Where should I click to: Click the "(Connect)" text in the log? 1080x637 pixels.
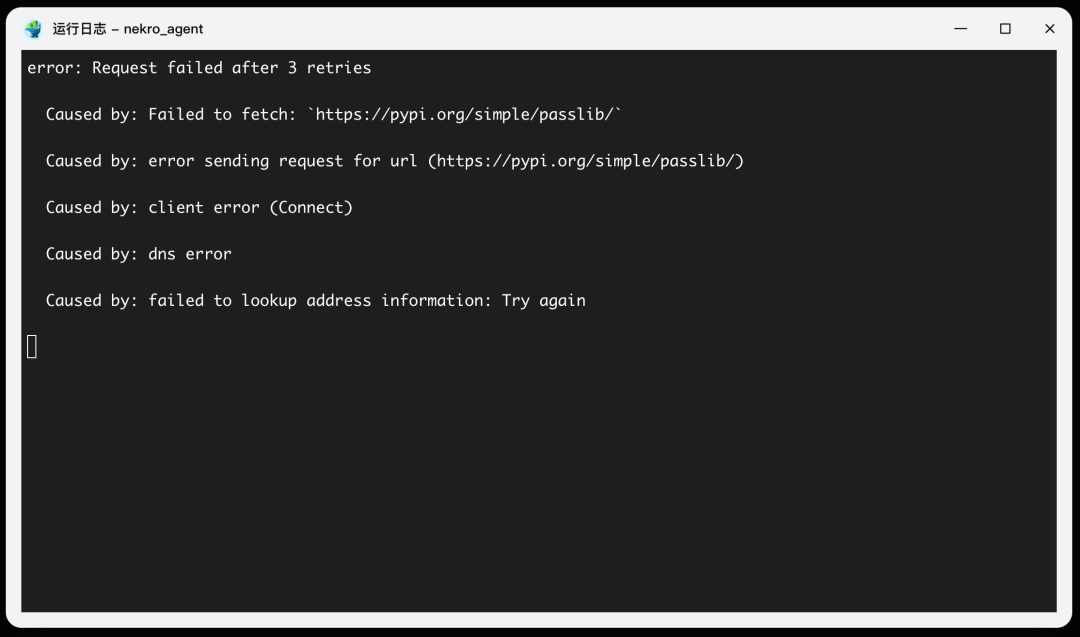coord(311,208)
